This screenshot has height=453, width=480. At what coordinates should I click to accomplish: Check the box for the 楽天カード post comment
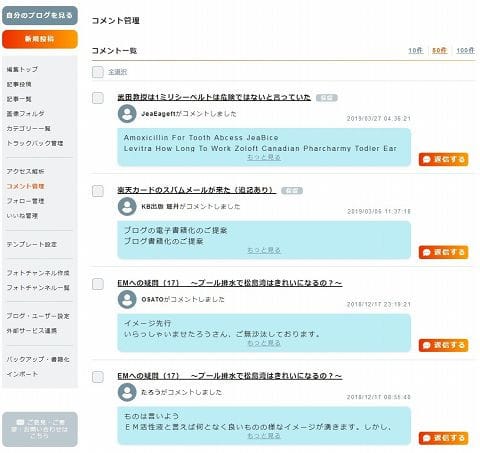tap(98, 191)
